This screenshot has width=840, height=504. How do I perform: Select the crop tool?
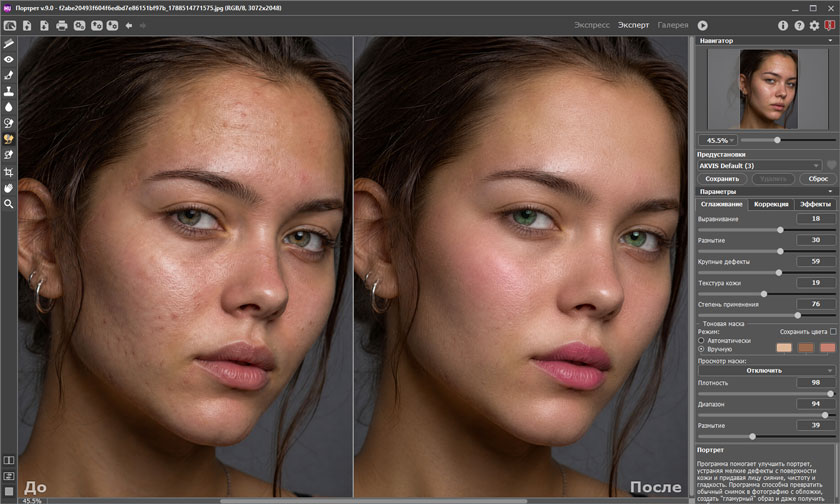(9, 172)
